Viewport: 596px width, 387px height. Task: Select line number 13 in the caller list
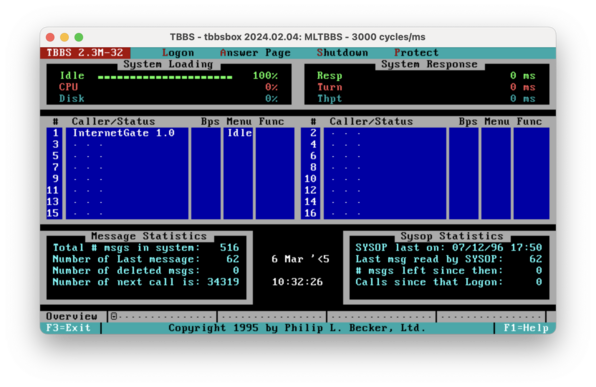[52, 201]
